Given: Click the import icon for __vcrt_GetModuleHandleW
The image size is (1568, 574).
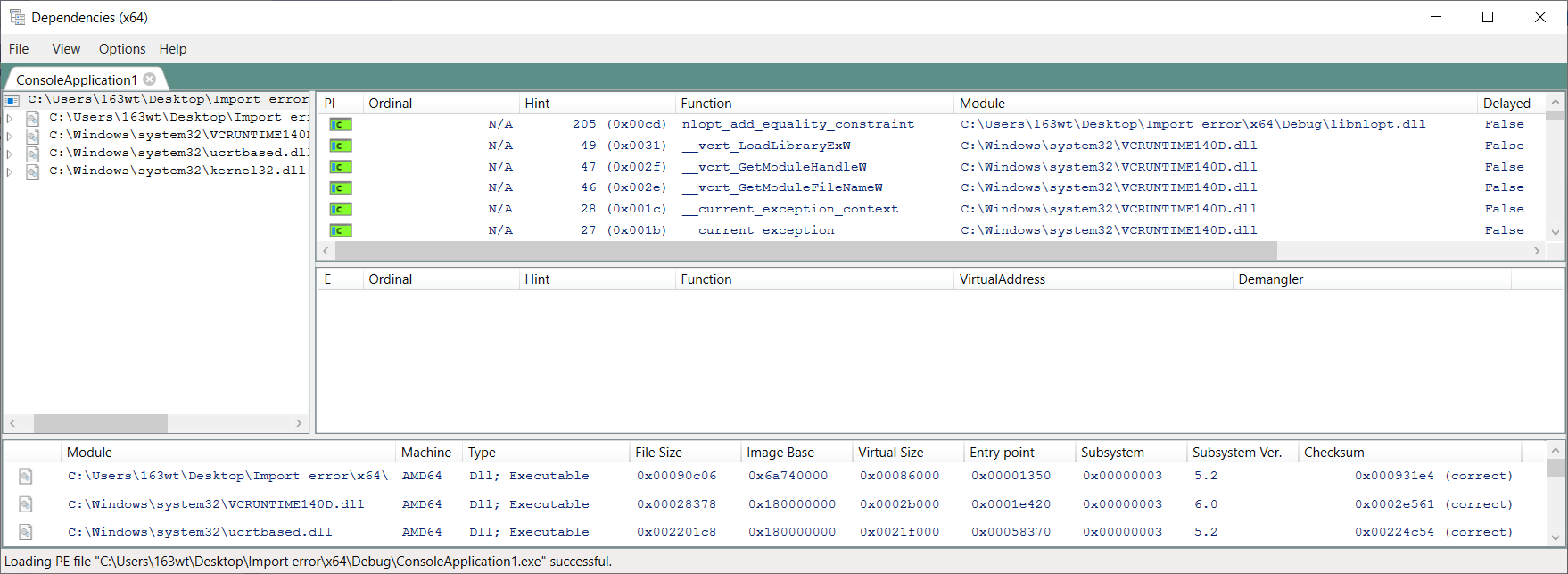Looking at the screenshot, I should point(341,167).
